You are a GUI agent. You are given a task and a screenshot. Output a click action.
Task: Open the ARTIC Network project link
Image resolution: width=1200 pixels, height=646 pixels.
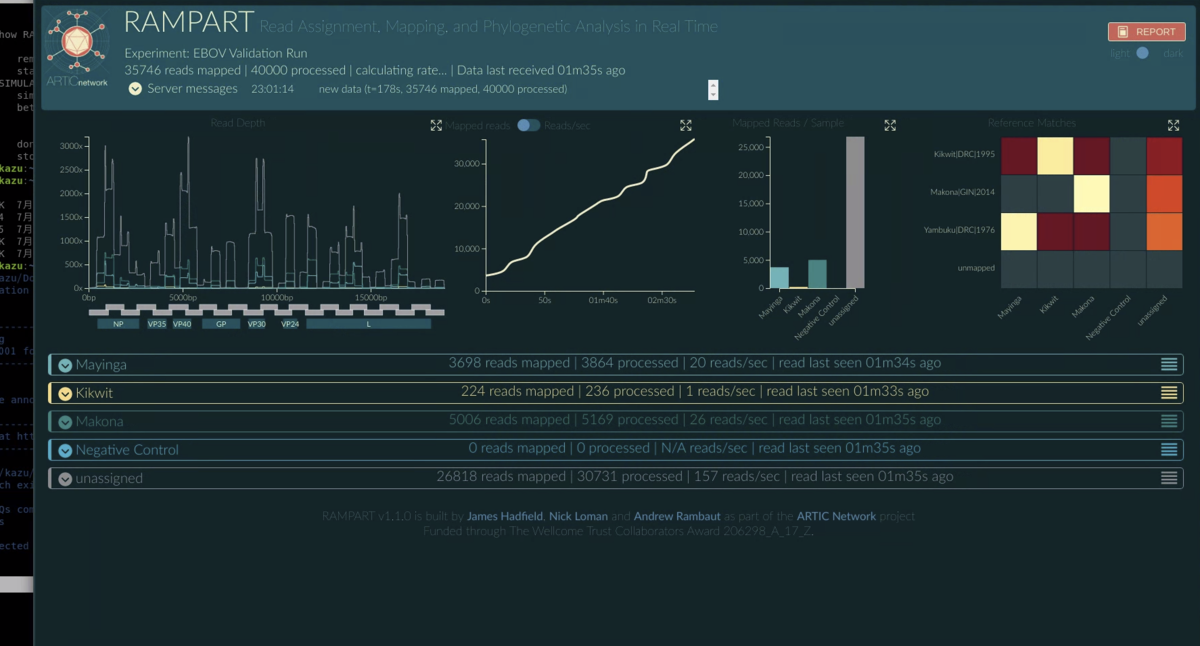(836, 516)
